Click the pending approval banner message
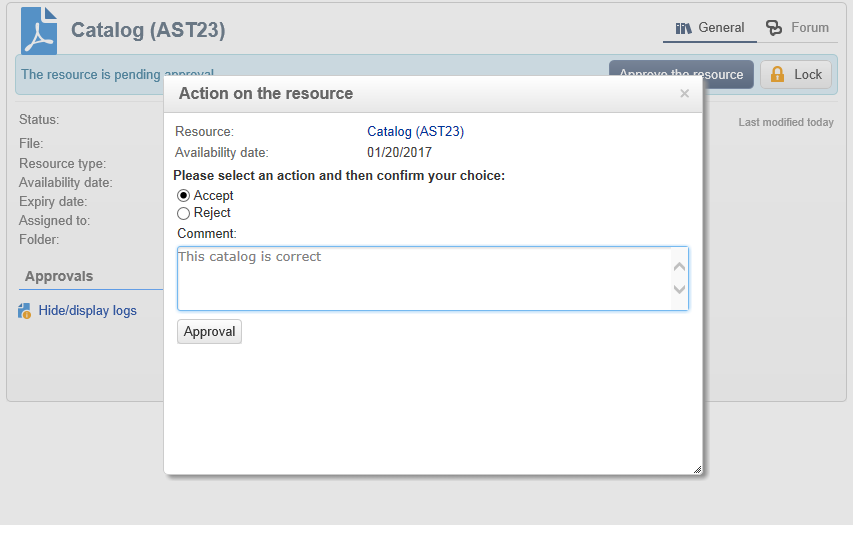Screen dimensions: 867x550 (x=90, y=74)
